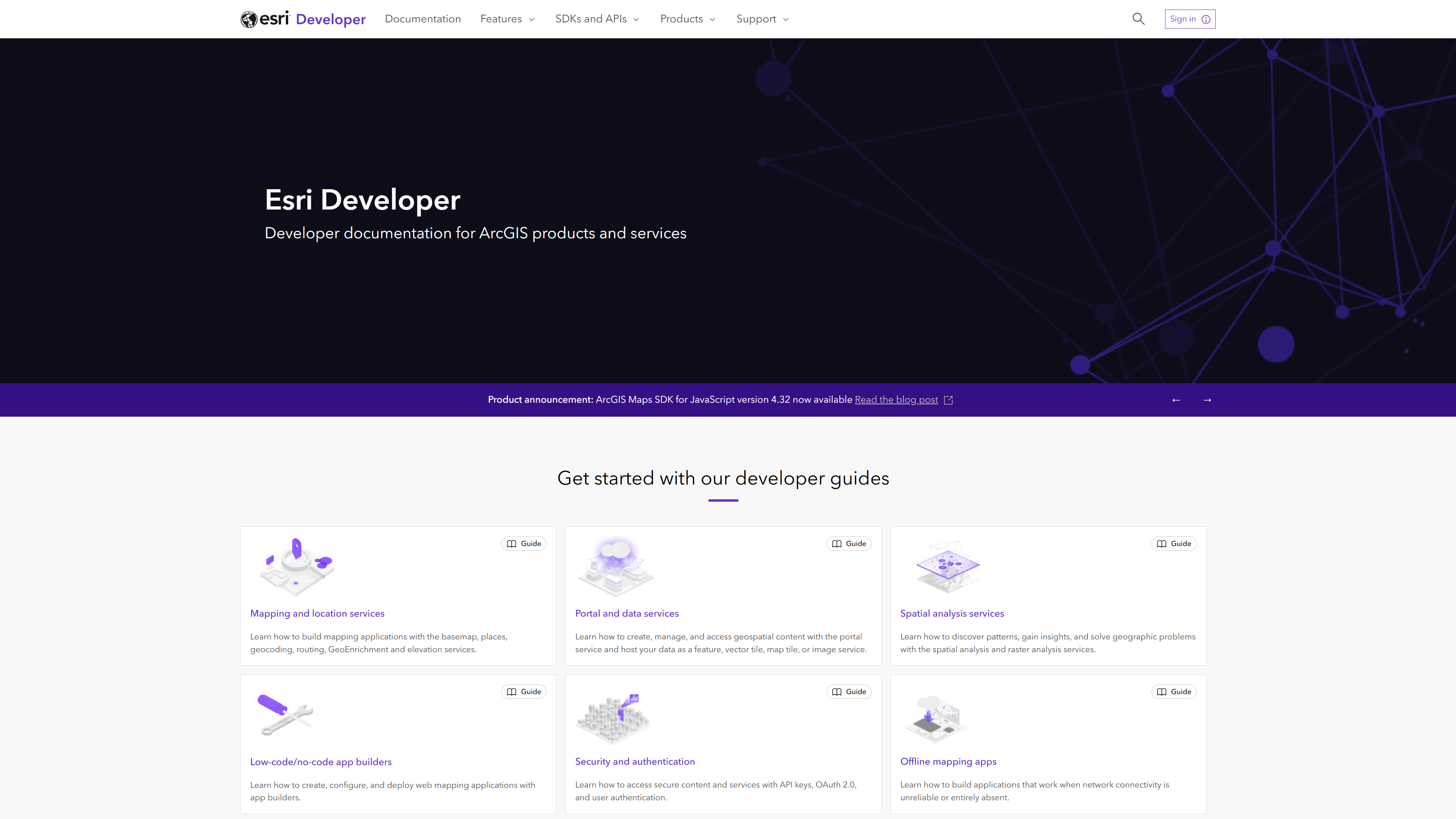Expand the Support dropdown chevron

pyautogui.click(x=785, y=20)
